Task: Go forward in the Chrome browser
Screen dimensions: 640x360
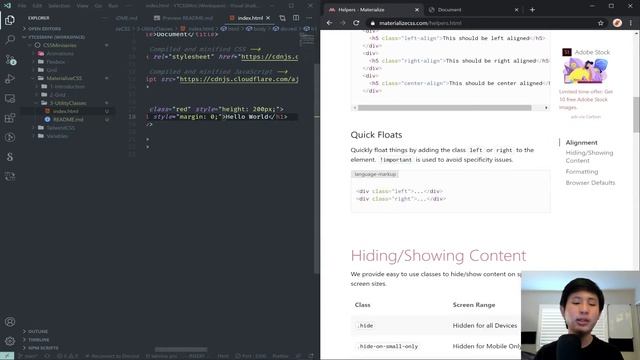Action: coord(343,23)
